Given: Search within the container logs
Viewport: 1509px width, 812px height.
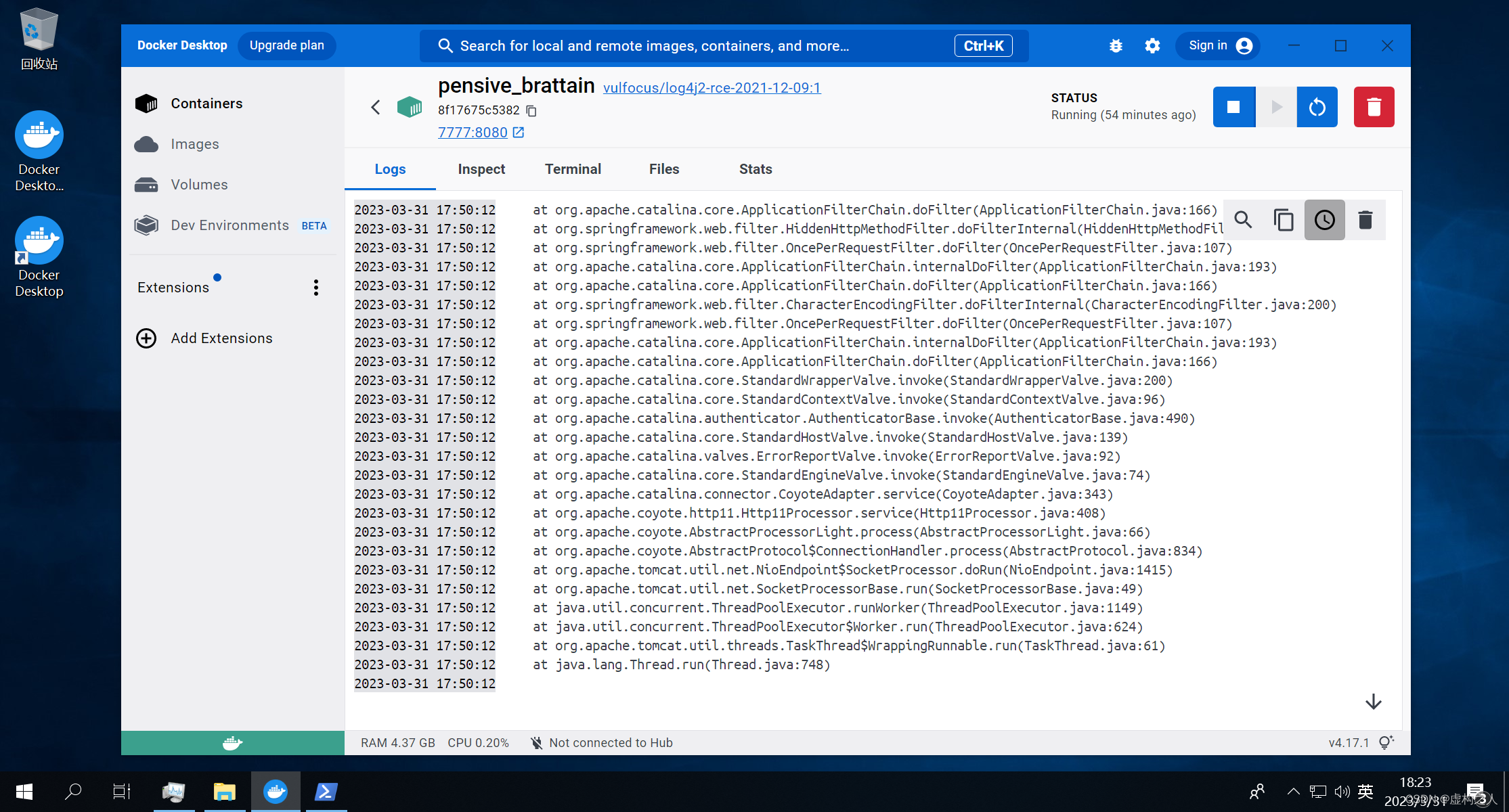Looking at the screenshot, I should [x=1243, y=220].
